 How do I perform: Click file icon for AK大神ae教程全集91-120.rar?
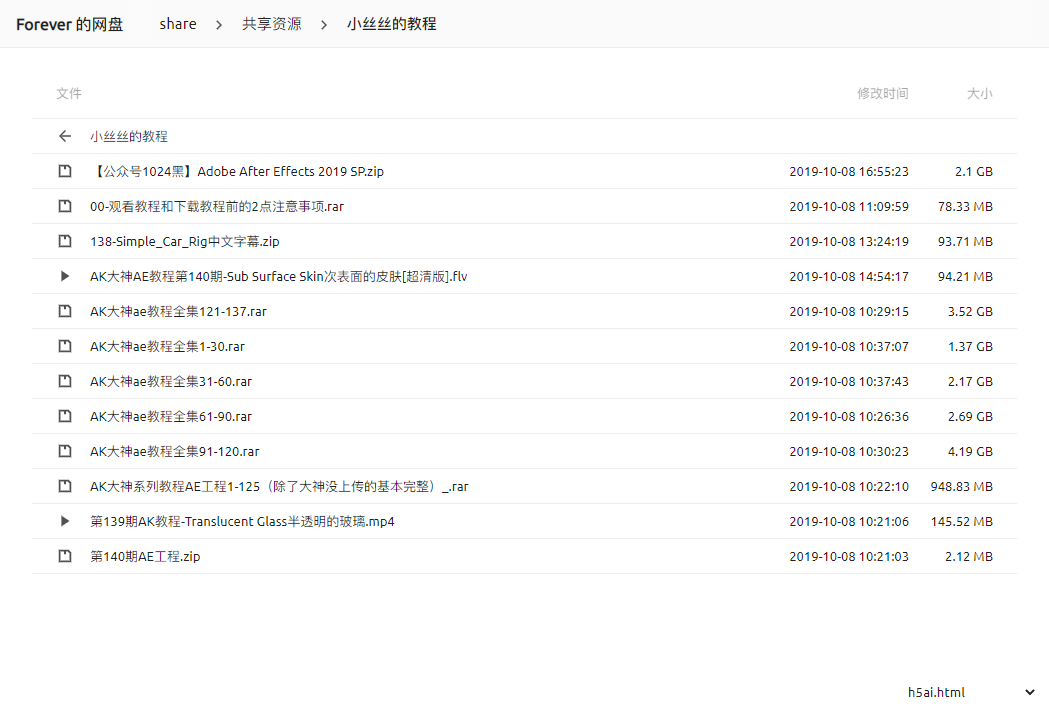pyautogui.click(x=65, y=451)
